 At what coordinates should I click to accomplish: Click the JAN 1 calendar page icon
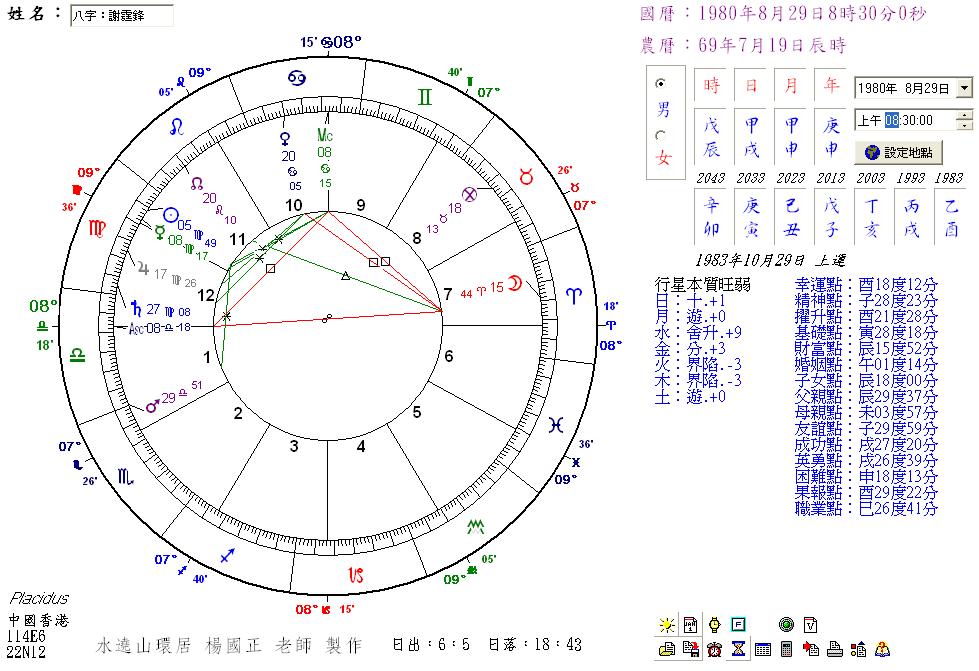point(690,625)
